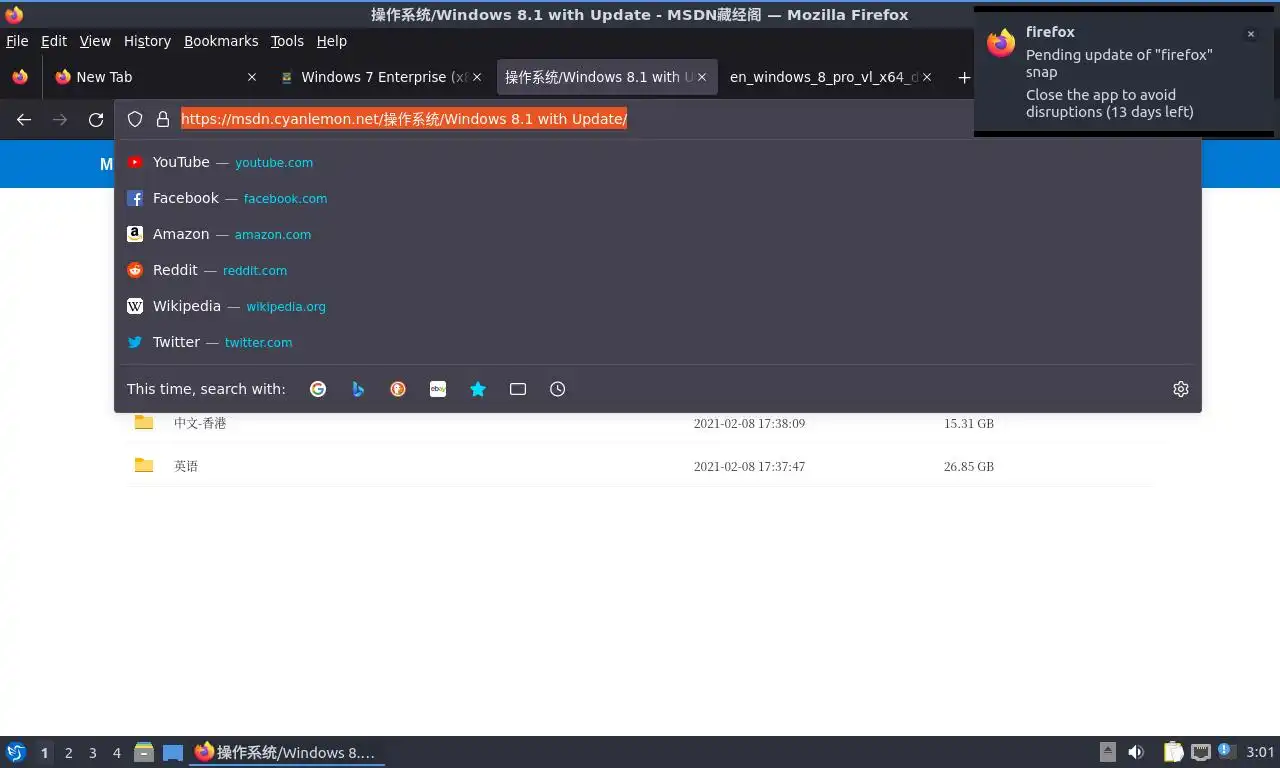Select the Facebook suggestion
Screen dimensions: 1280x768
[x=658, y=198]
